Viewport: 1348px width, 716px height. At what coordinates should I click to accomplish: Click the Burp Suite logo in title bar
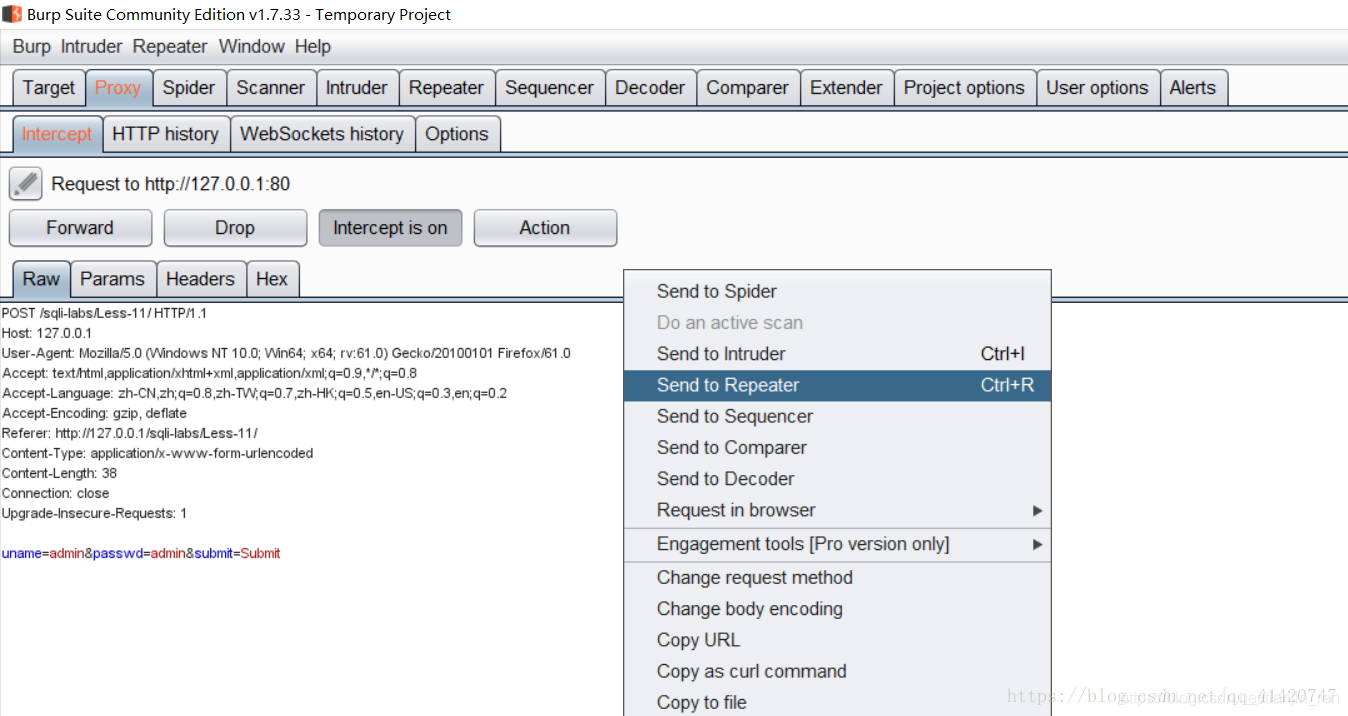point(12,14)
